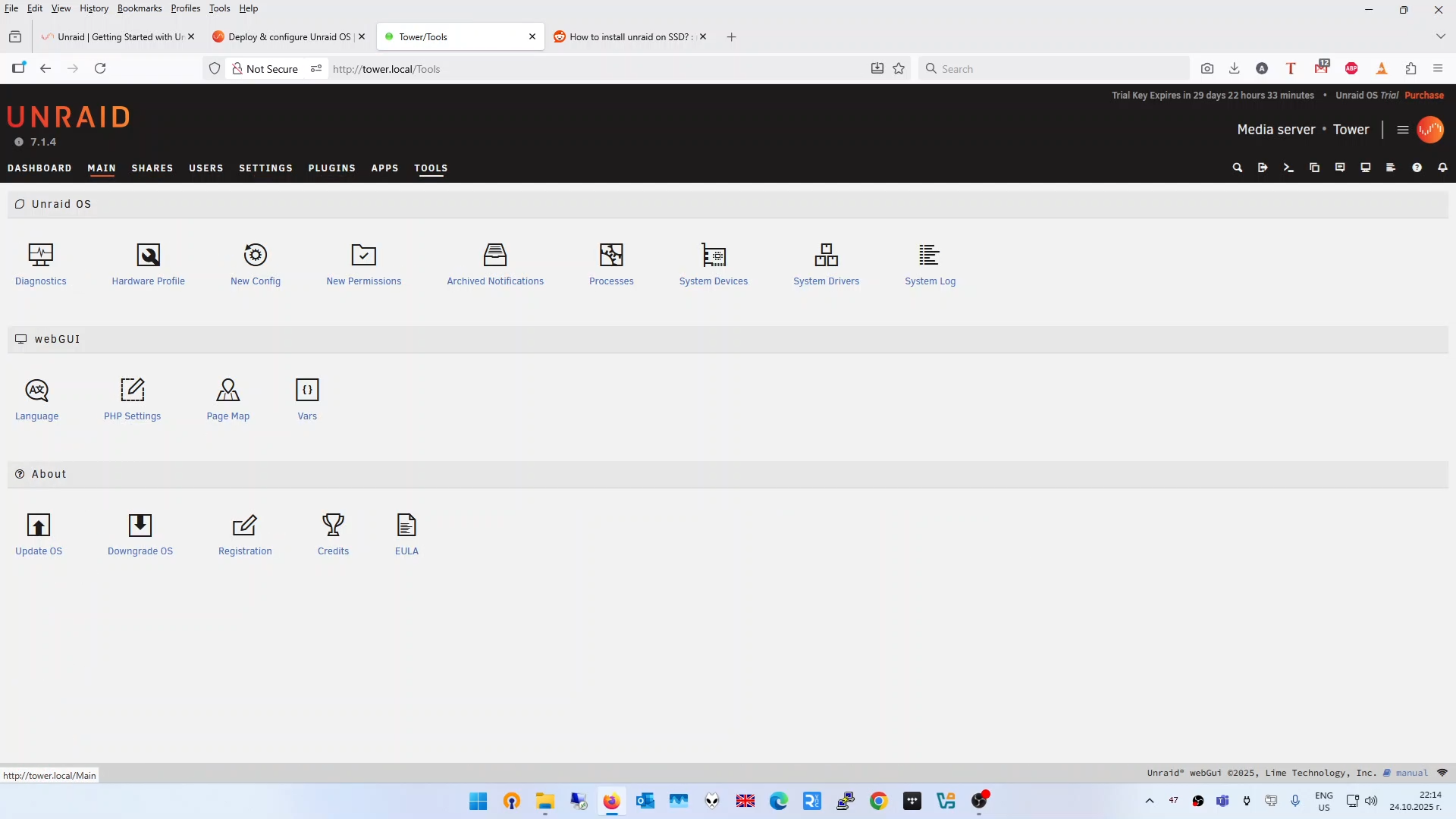Click the Purchase link

coord(1423,96)
